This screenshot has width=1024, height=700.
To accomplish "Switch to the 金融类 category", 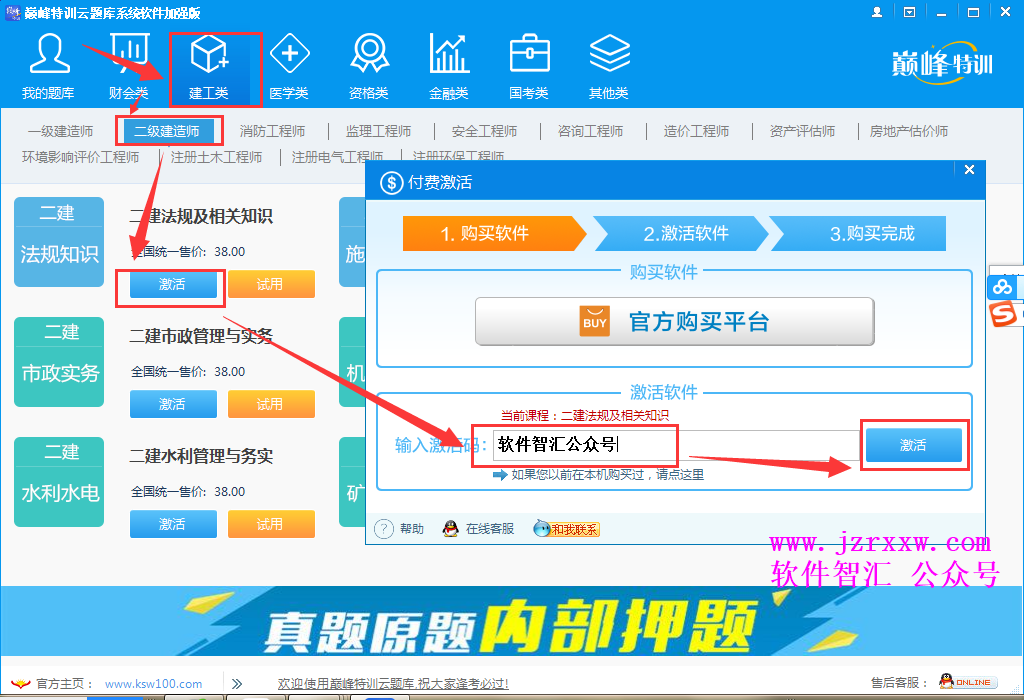I will 449,67.
